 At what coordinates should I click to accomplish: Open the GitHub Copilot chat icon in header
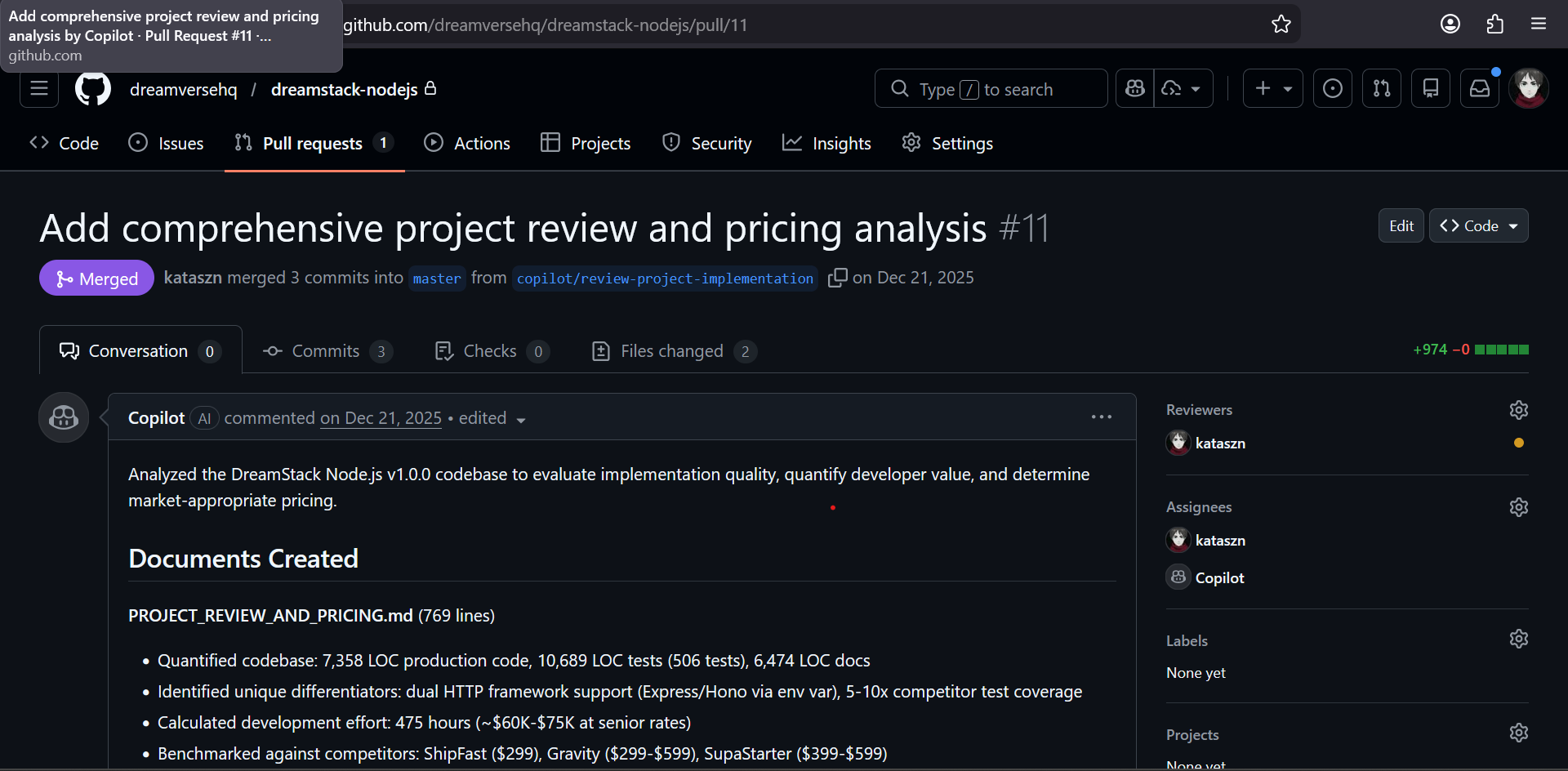coord(1134,88)
